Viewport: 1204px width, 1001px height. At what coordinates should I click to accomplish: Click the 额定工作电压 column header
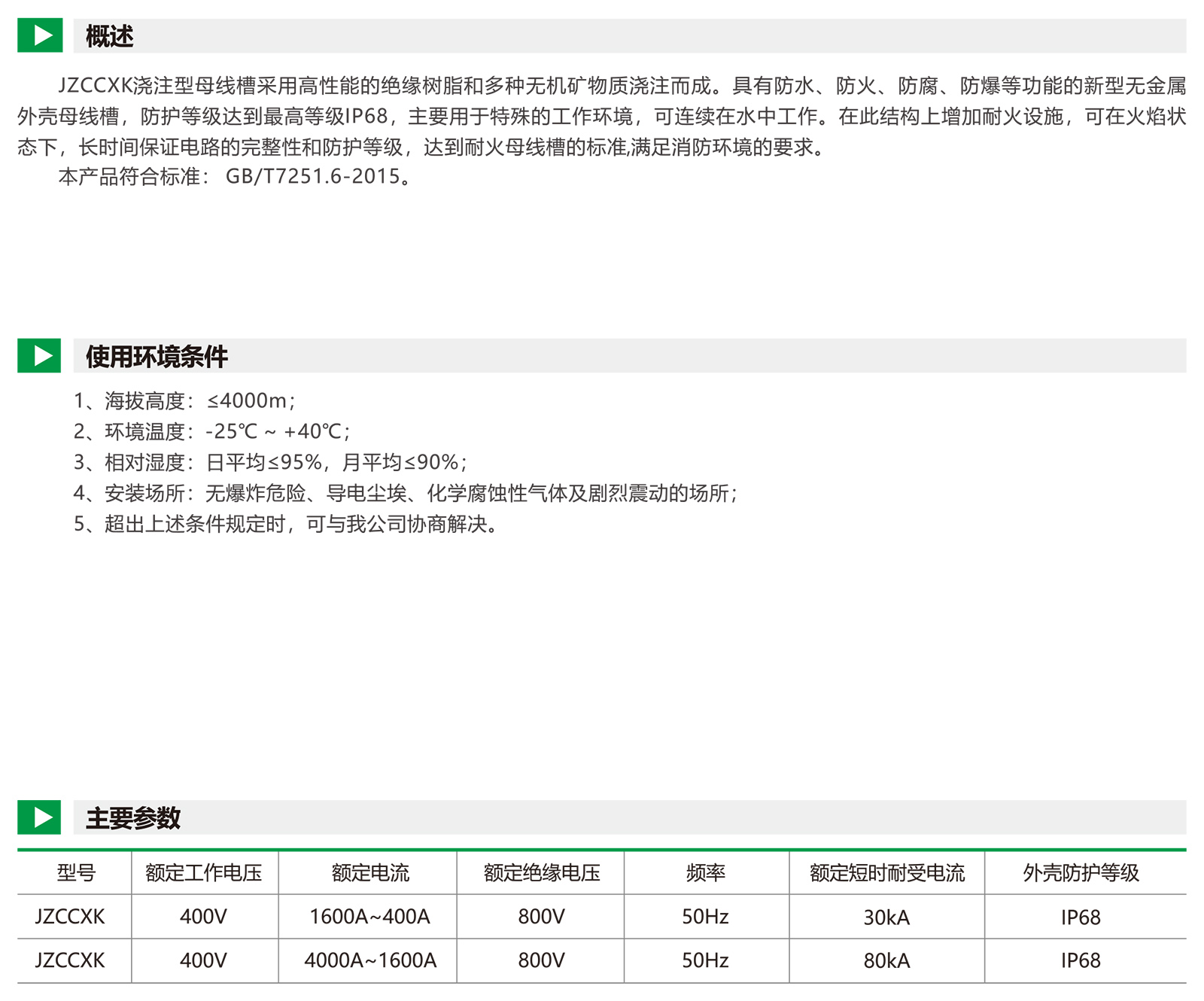[x=204, y=872]
